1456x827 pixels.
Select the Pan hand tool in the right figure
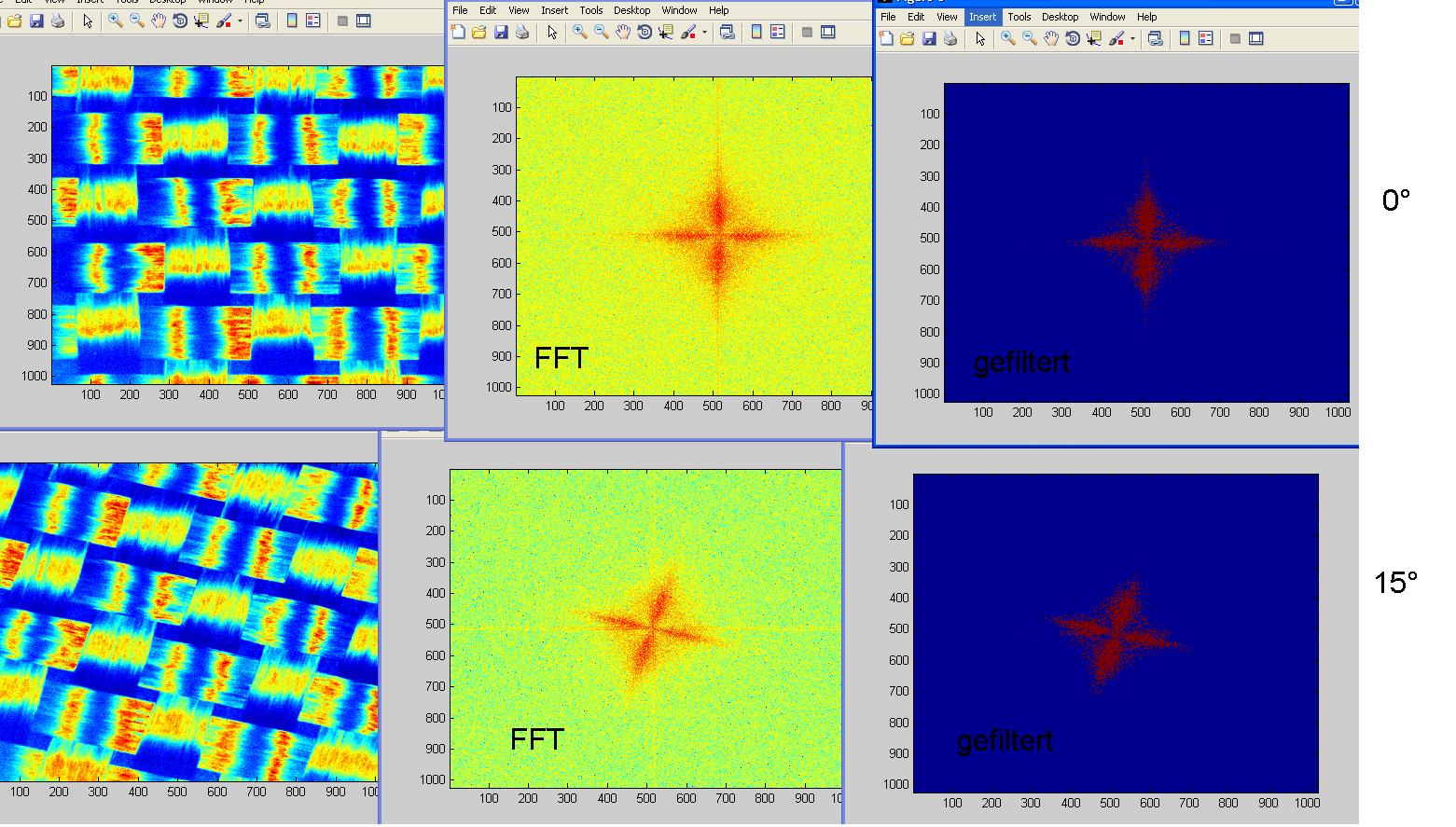click(x=1051, y=39)
